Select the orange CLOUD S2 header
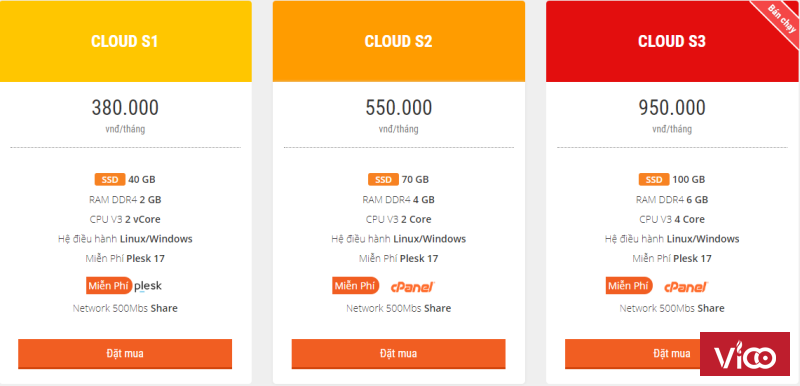The height and width of the screenshot is (386, 800). coord(399,41)
